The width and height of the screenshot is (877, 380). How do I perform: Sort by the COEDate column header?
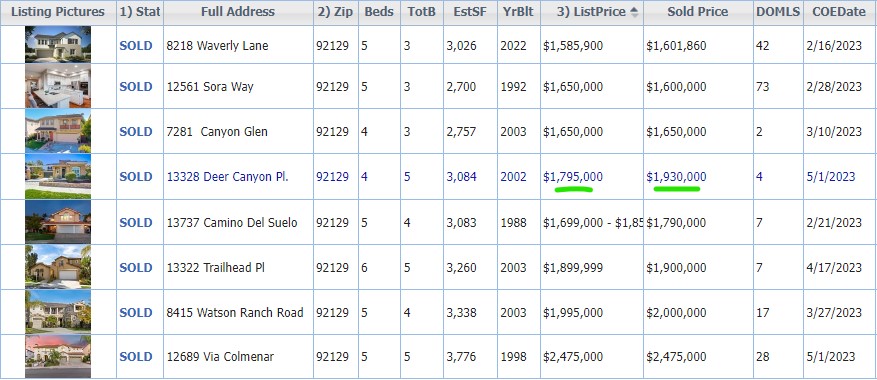pyautogui.click(x=839, y=12)
